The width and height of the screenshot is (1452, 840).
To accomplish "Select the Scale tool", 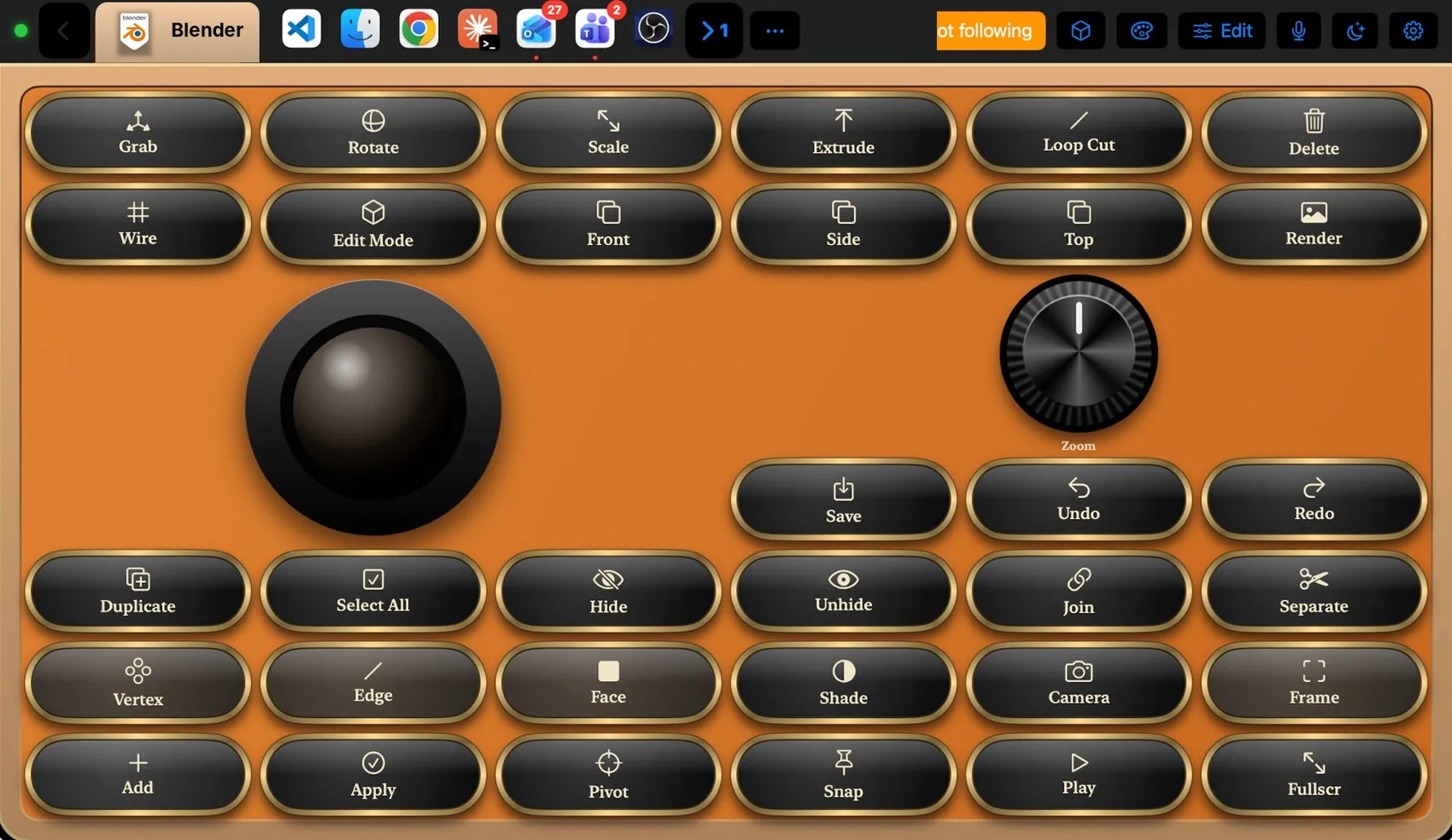I will coord(608,133).
